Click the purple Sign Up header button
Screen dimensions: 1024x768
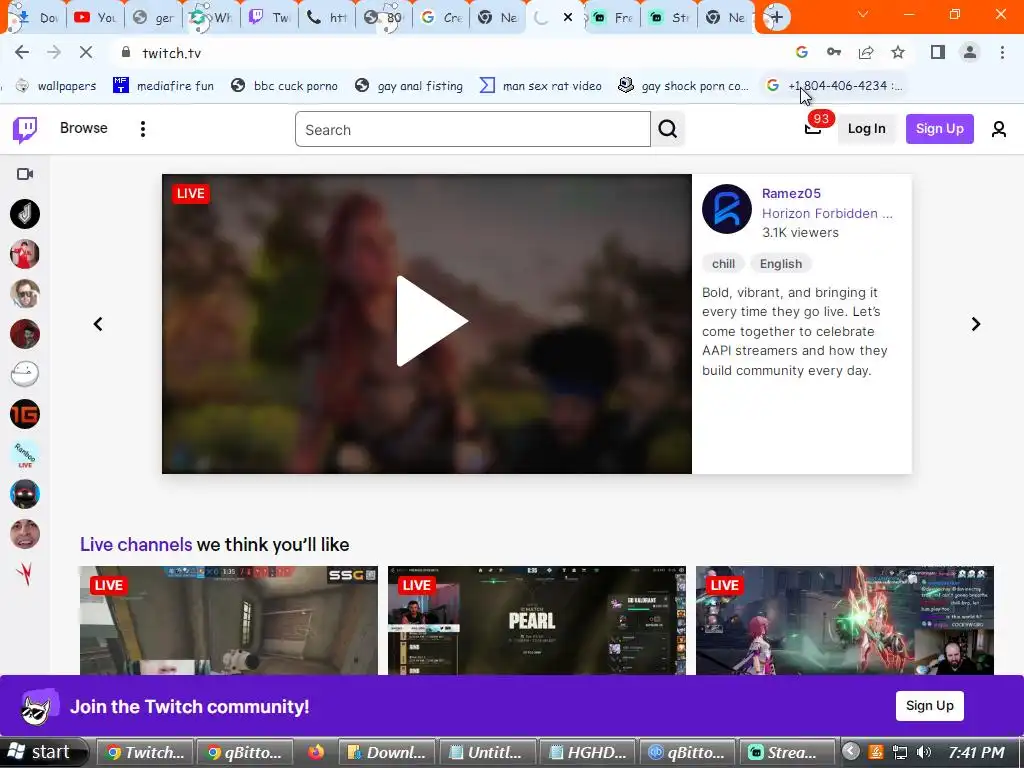[939, 129]
